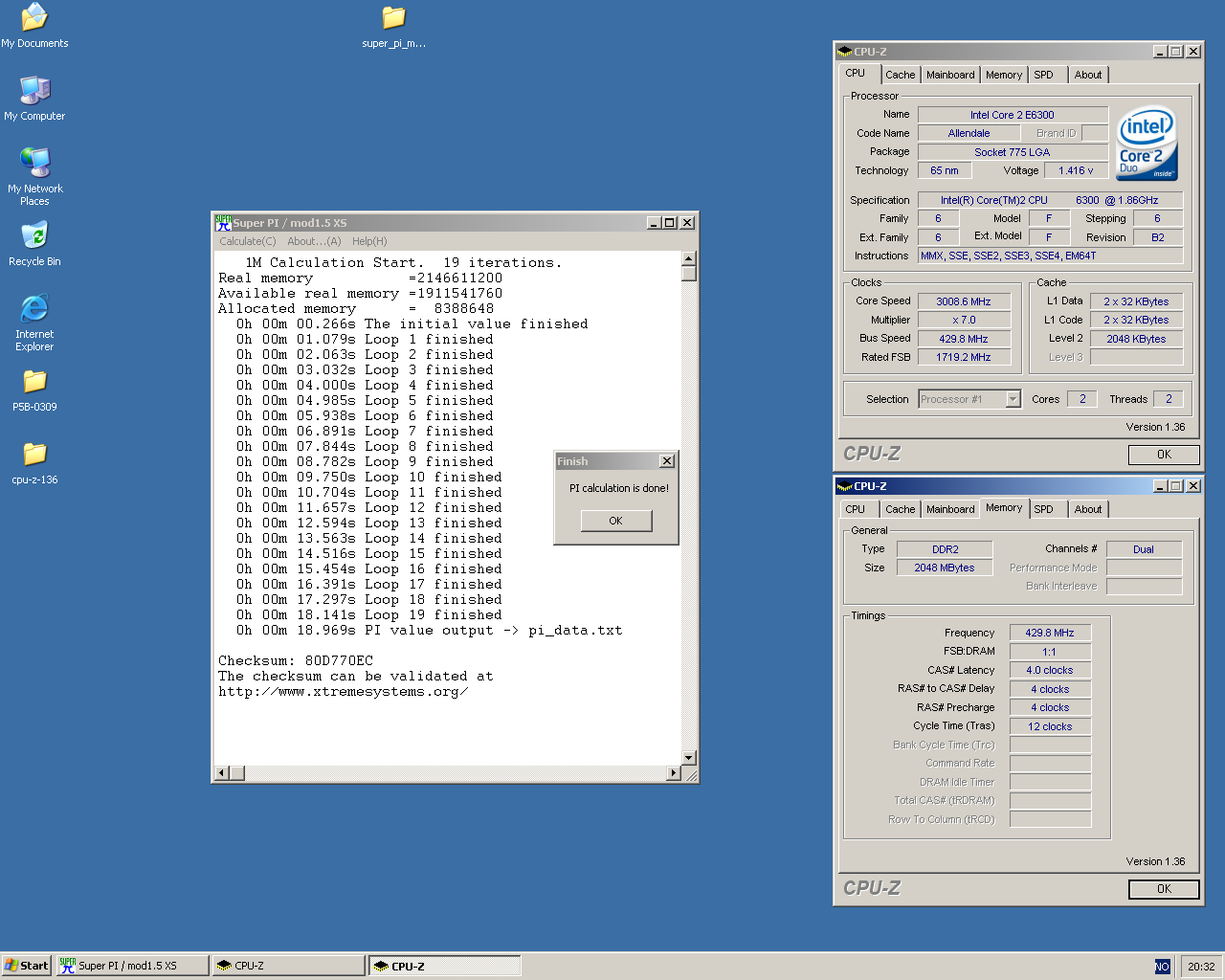1225x980 pixels.
Task: Click the Rated FSB 1719.2 MHz field
Action: click(x=964, y=357)
